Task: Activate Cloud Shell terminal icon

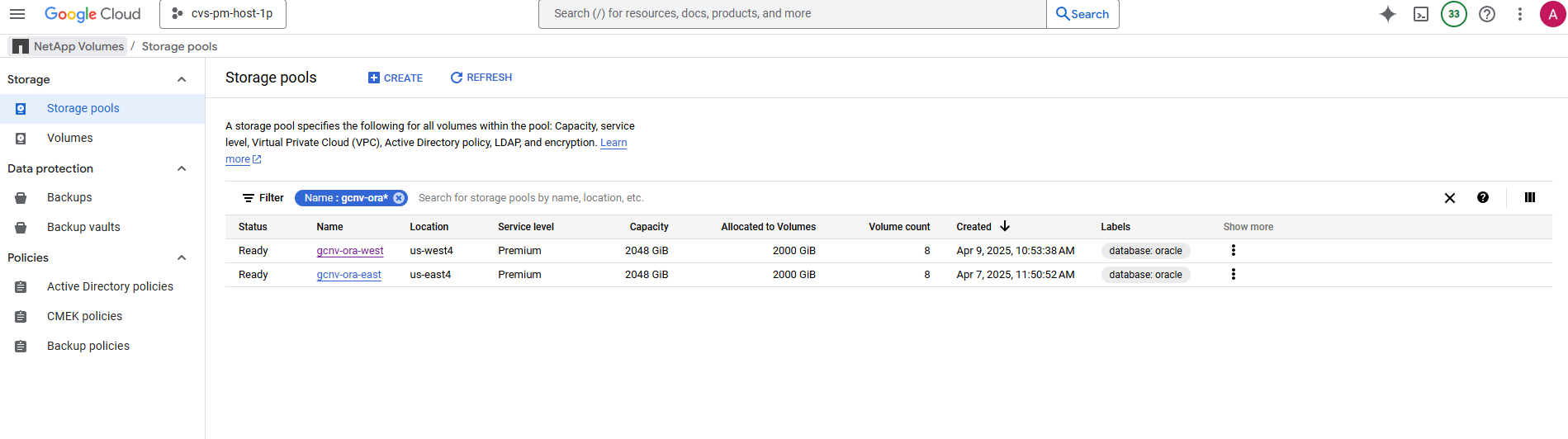Action: (1421, 14)
